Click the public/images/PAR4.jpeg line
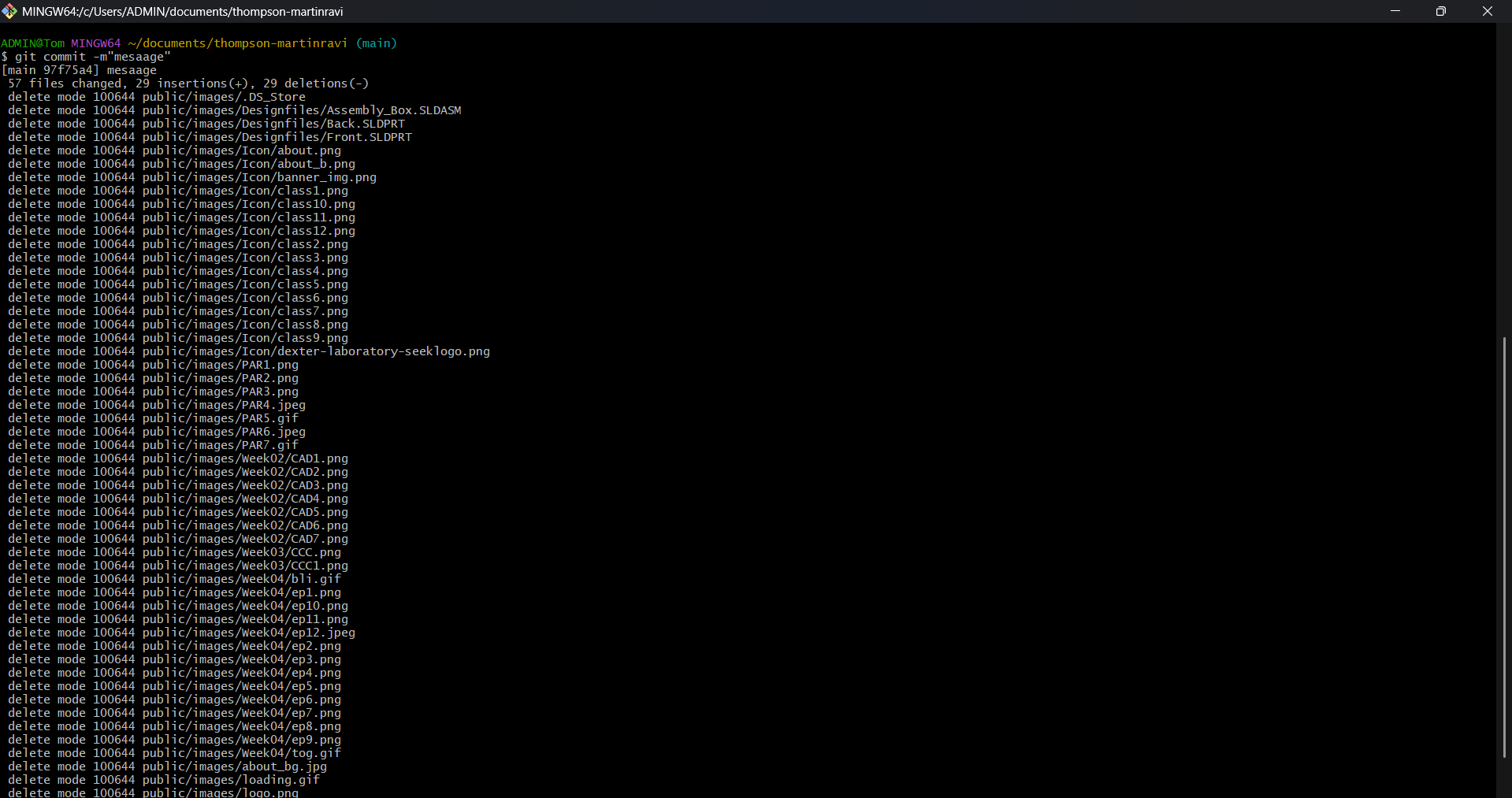The image size is (1512, 798). tap(157, 405)
